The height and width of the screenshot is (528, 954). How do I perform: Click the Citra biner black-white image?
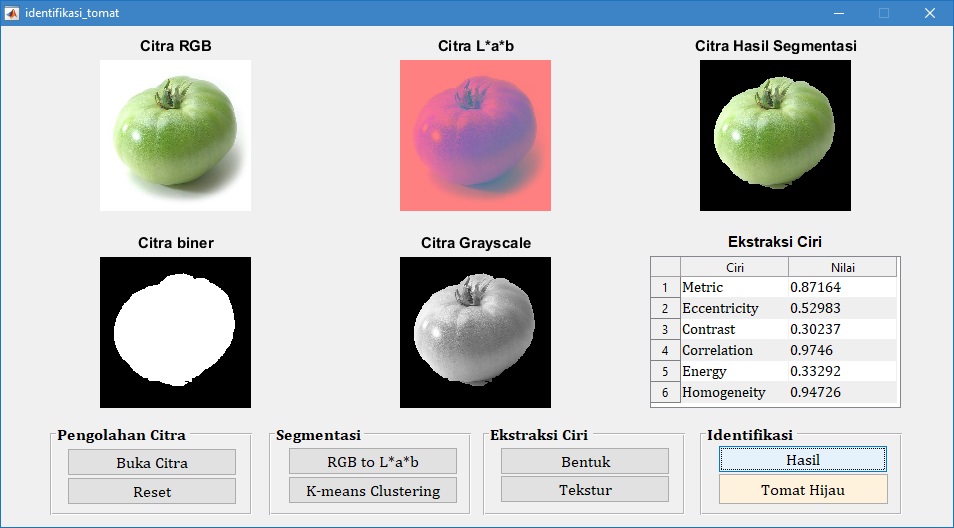175,332
